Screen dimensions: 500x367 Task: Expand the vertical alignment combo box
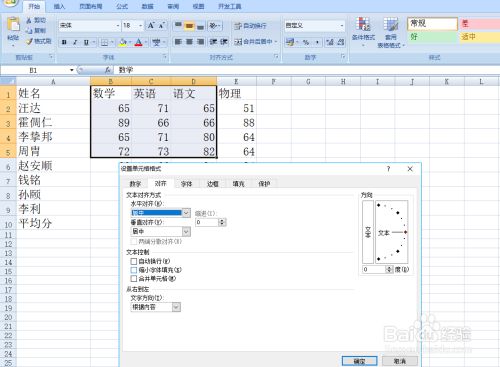186,231
